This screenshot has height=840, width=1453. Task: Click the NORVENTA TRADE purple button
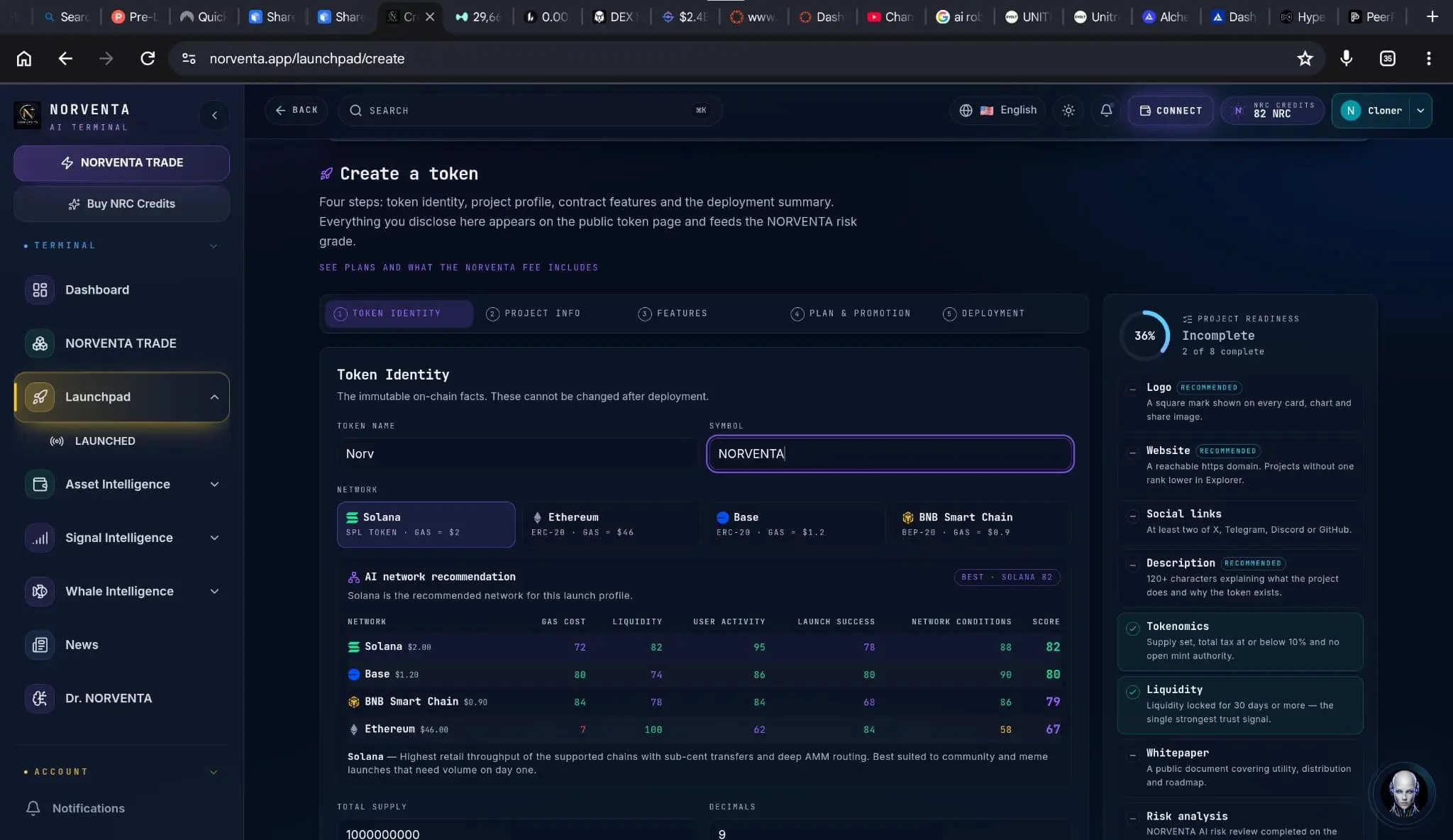click(x=121, y=163)
